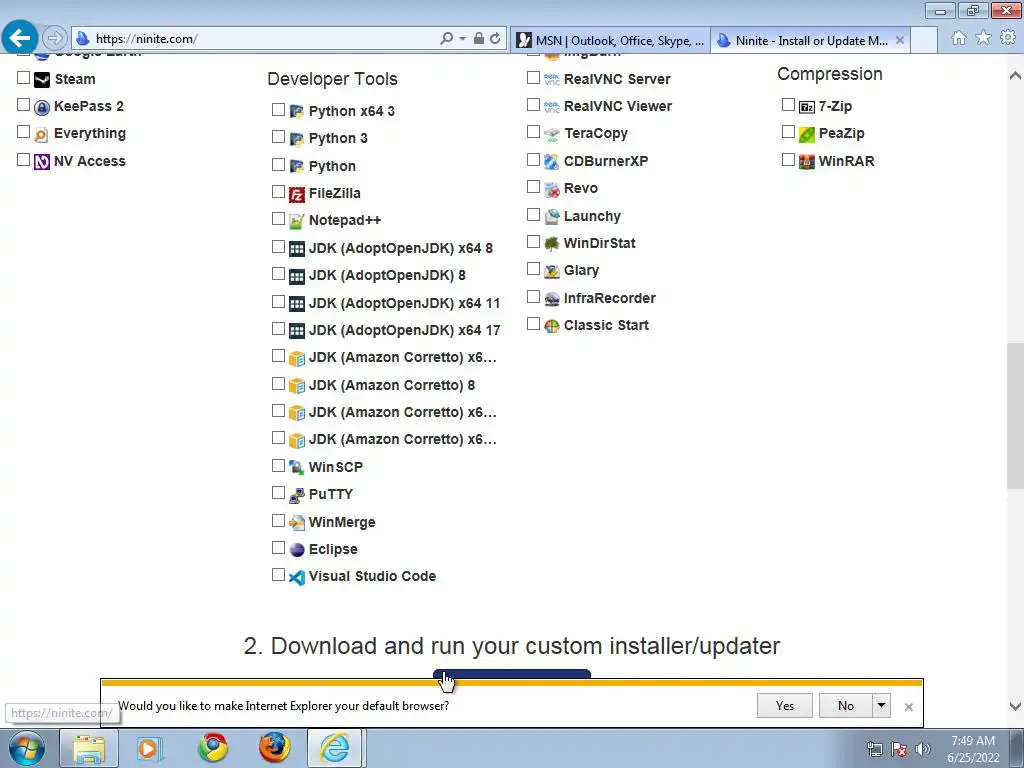This screenshot has width=1024, height=768.
Task: Click the forward navigation button
Action: pos(55,38)
